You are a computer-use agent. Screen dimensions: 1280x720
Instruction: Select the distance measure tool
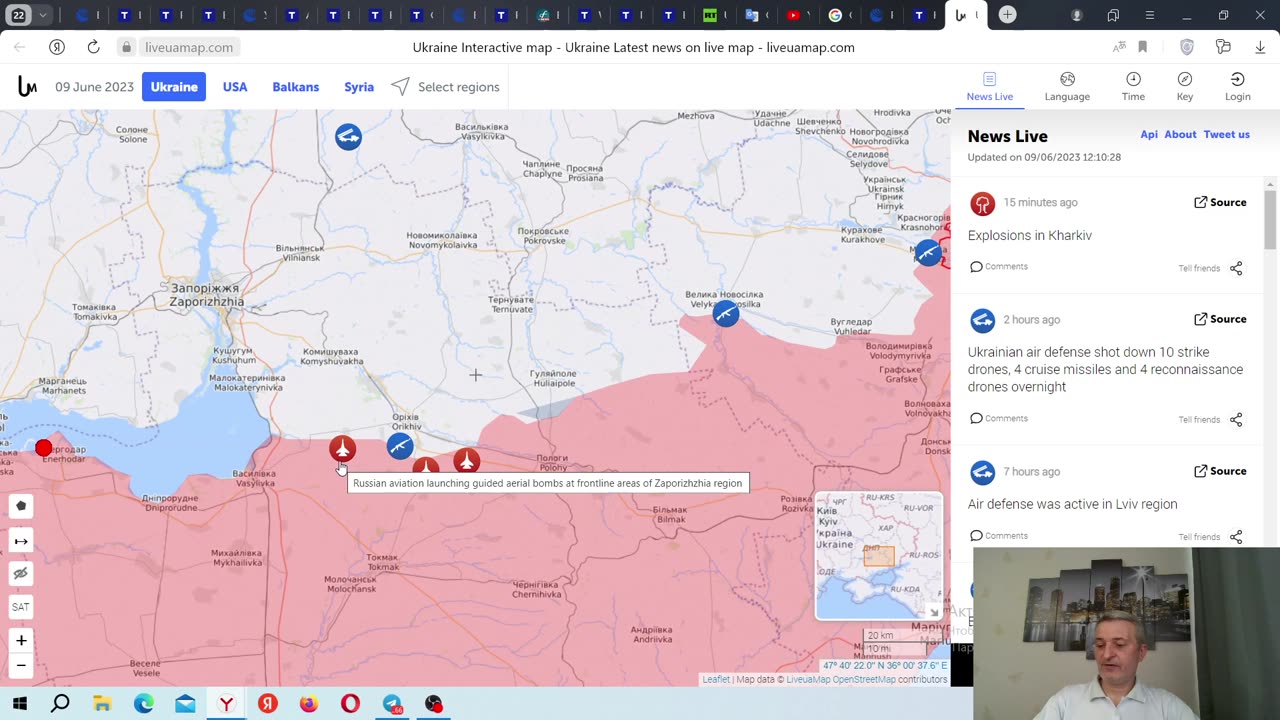pyautogui.click(x=21, y=541)
